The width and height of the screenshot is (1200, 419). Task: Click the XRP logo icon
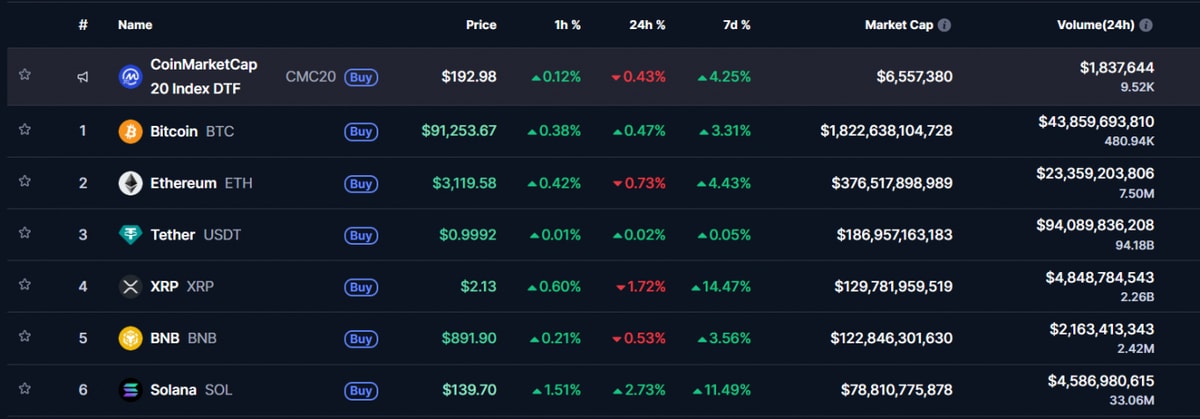[x=130, y=287]
